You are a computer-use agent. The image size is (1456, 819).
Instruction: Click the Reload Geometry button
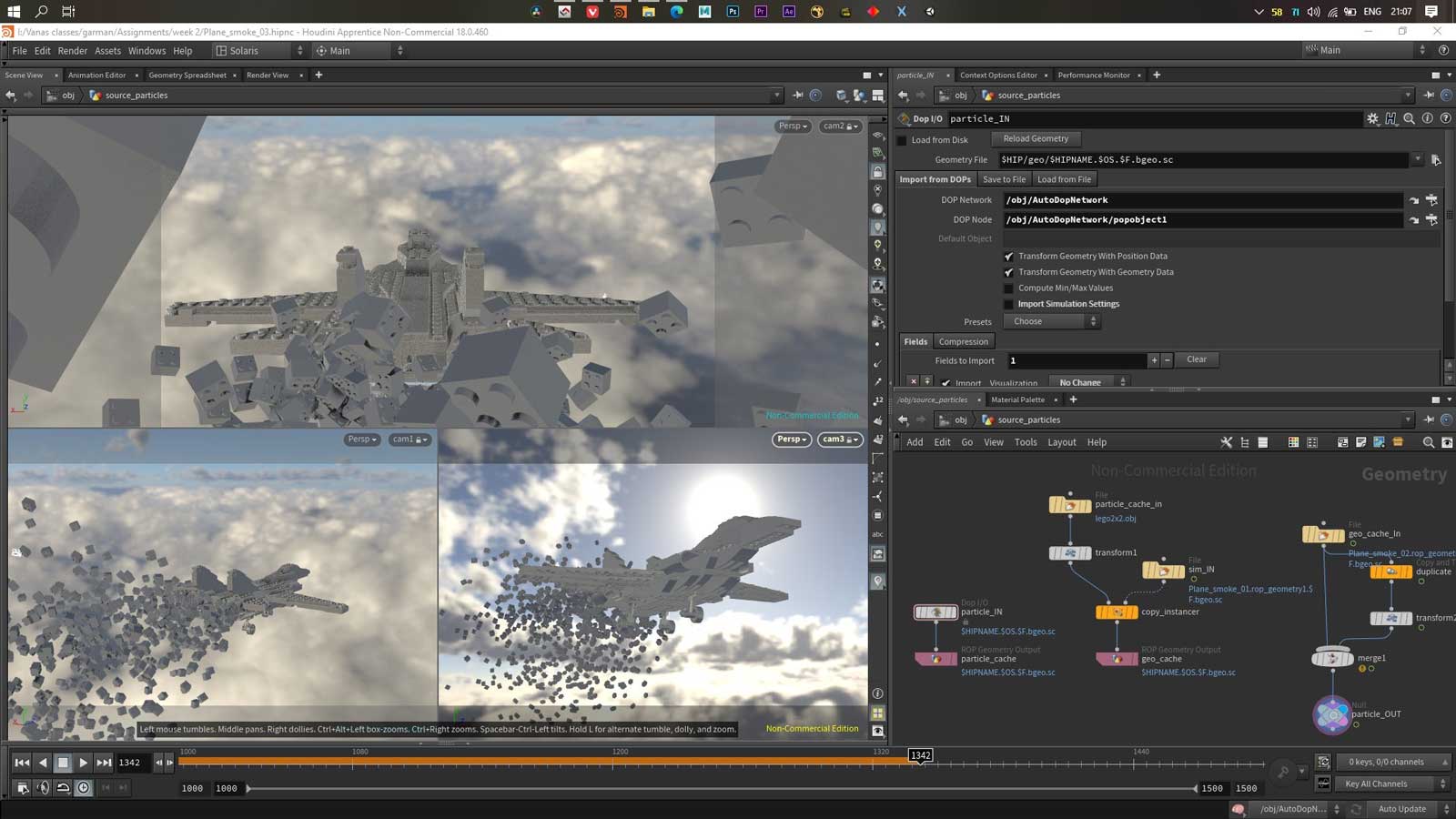tap(1036, 138)
